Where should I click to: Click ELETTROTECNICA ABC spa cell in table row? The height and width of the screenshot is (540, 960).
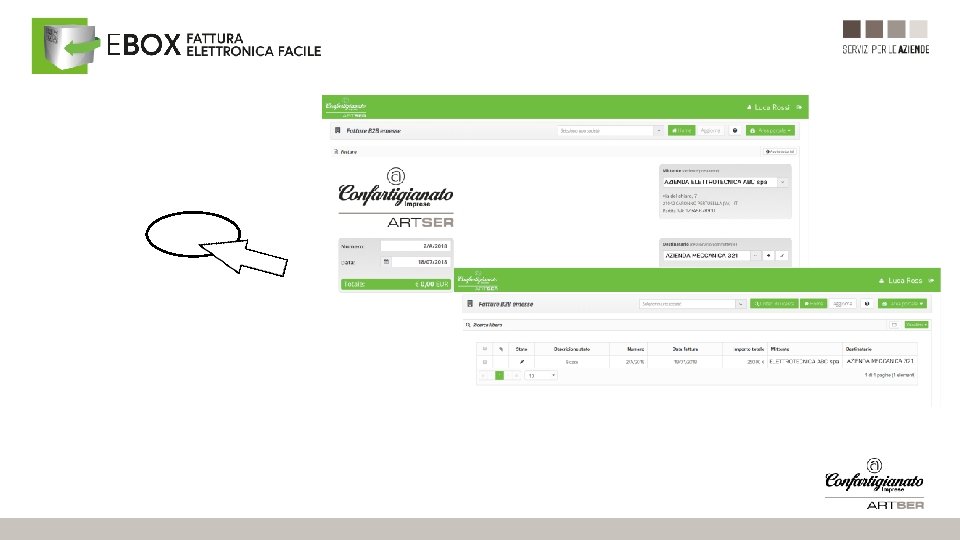pyautogui.click(x=804, y=362)
